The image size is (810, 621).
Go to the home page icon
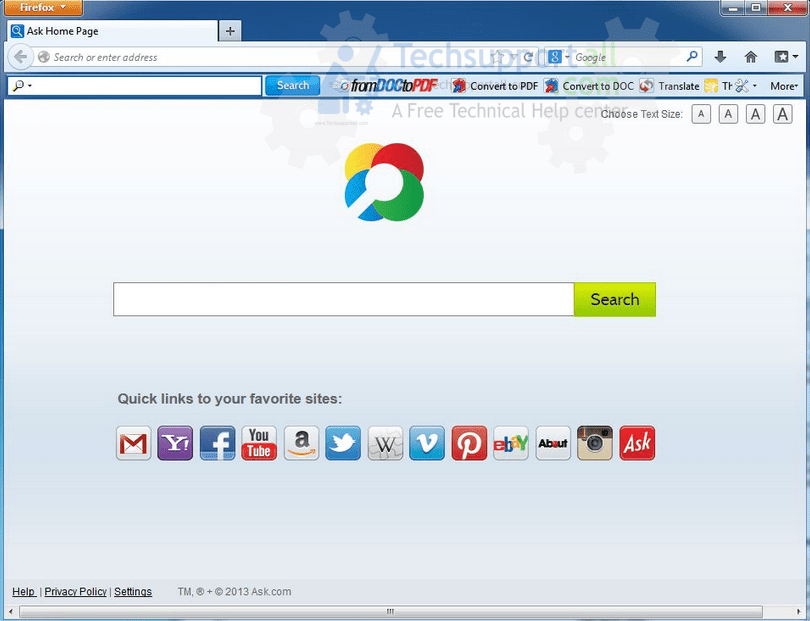click(x=751, y=57)
